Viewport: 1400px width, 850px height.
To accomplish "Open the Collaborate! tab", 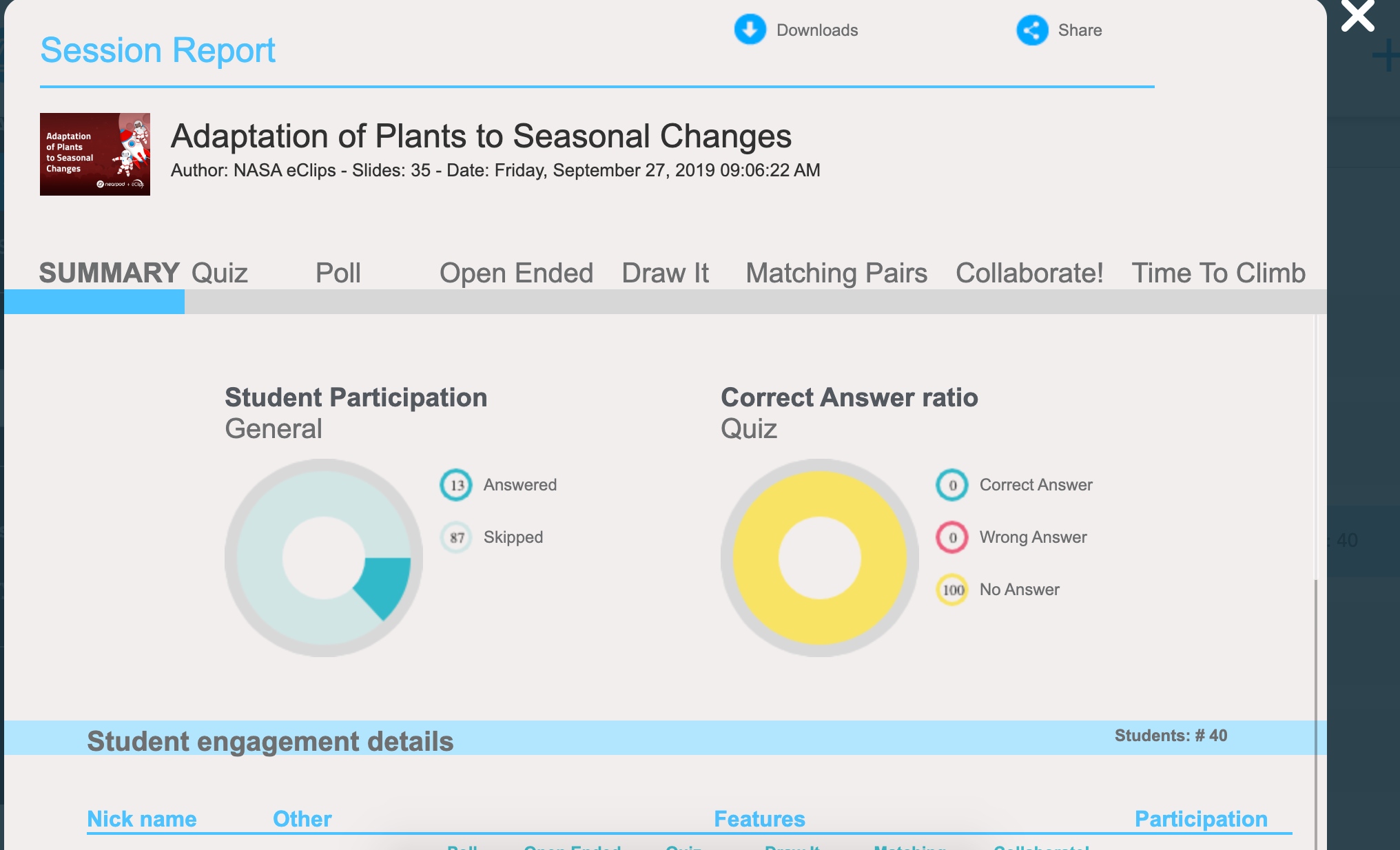I will 1029,273.
